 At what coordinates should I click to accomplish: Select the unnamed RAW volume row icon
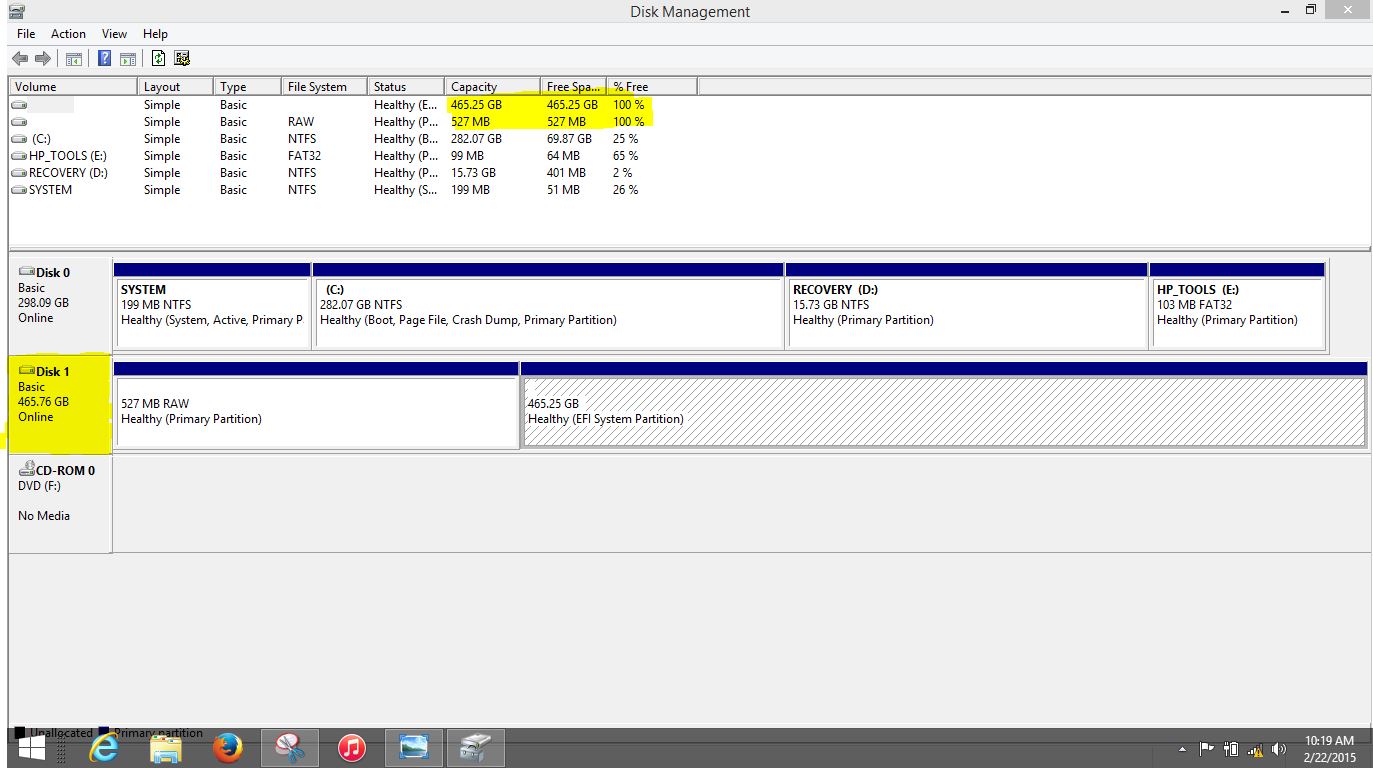pos(19,122)
